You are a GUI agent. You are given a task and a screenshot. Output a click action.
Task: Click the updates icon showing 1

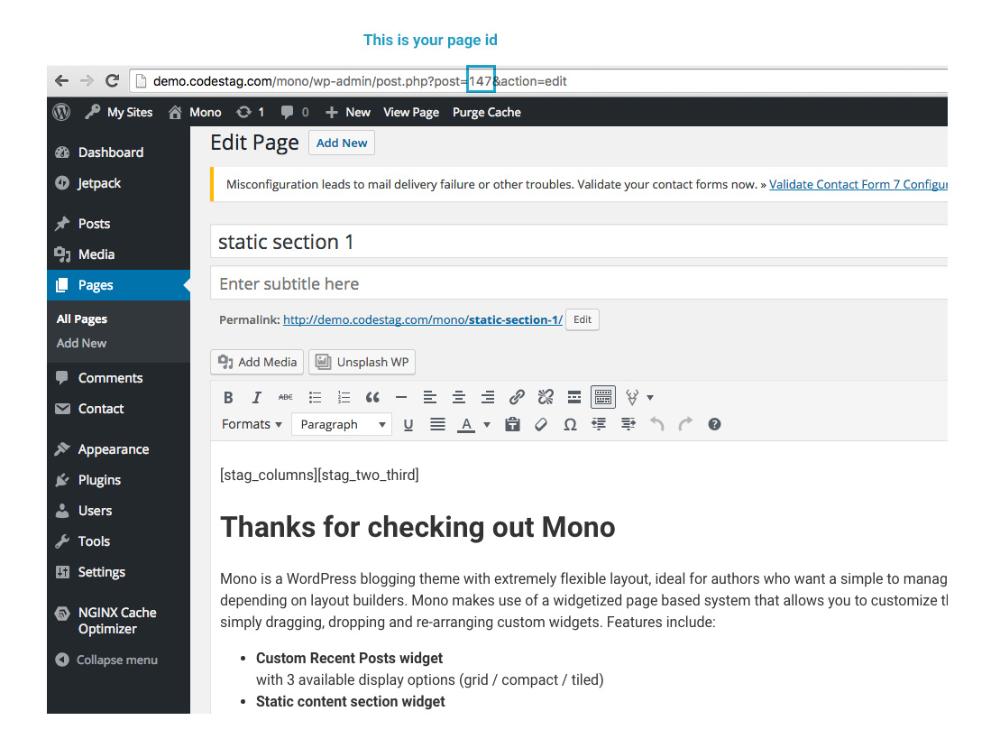coord(250,112)
